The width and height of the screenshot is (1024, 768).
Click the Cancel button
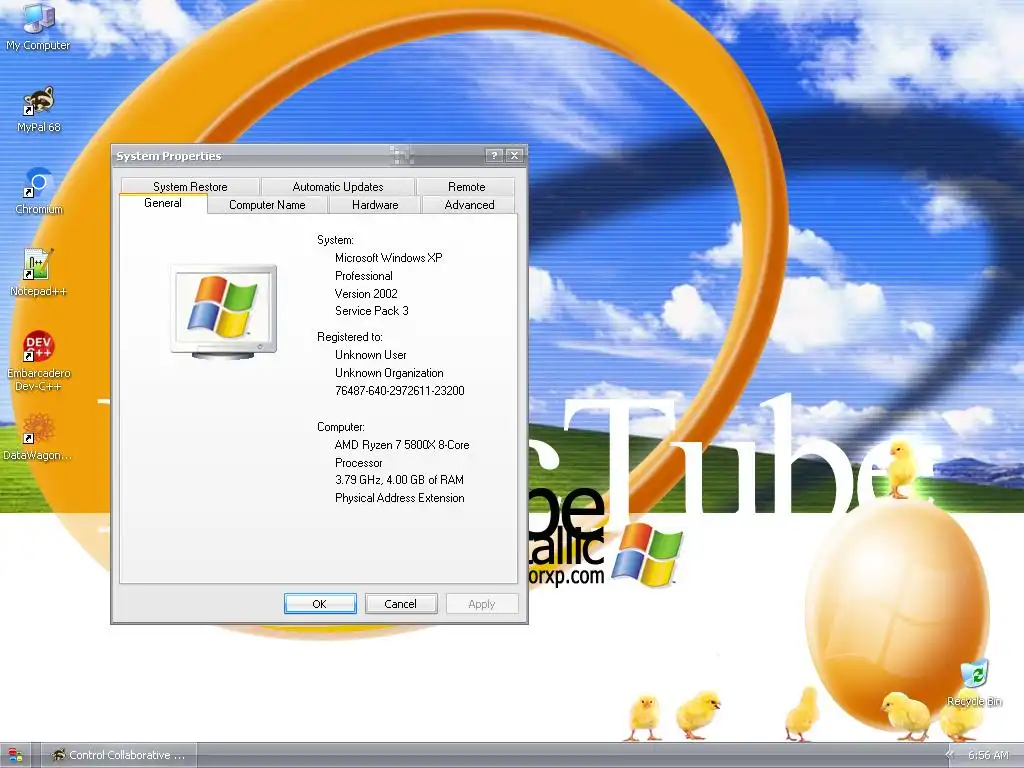[x=400, y=604]
